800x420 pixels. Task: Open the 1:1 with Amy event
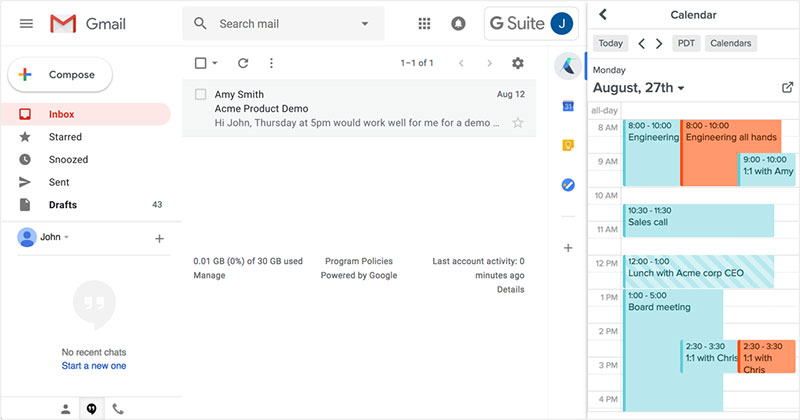[x=767, y=169]
